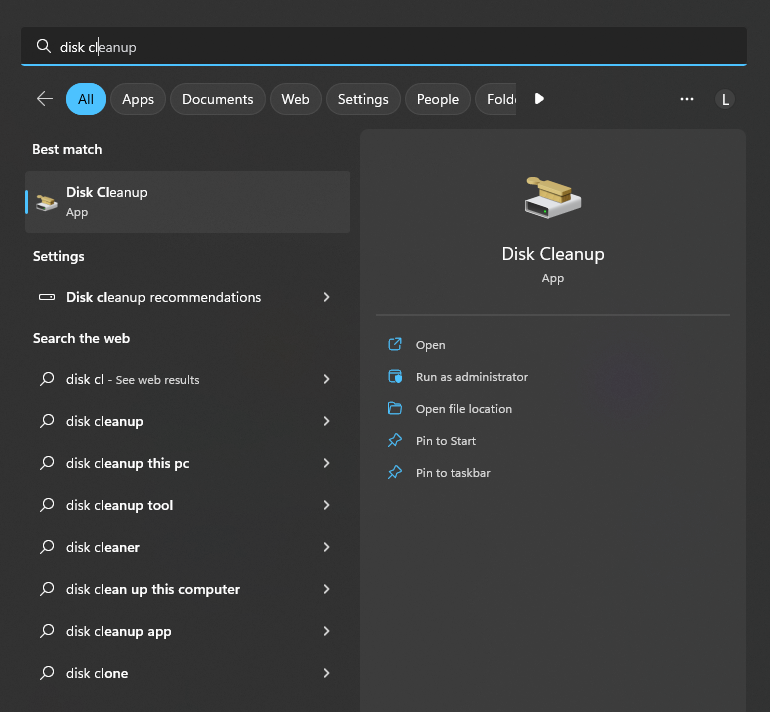Viewport: 770px width, 712px height.
Task: Show more filter tabs with play arrow
Action: [539, 99]
